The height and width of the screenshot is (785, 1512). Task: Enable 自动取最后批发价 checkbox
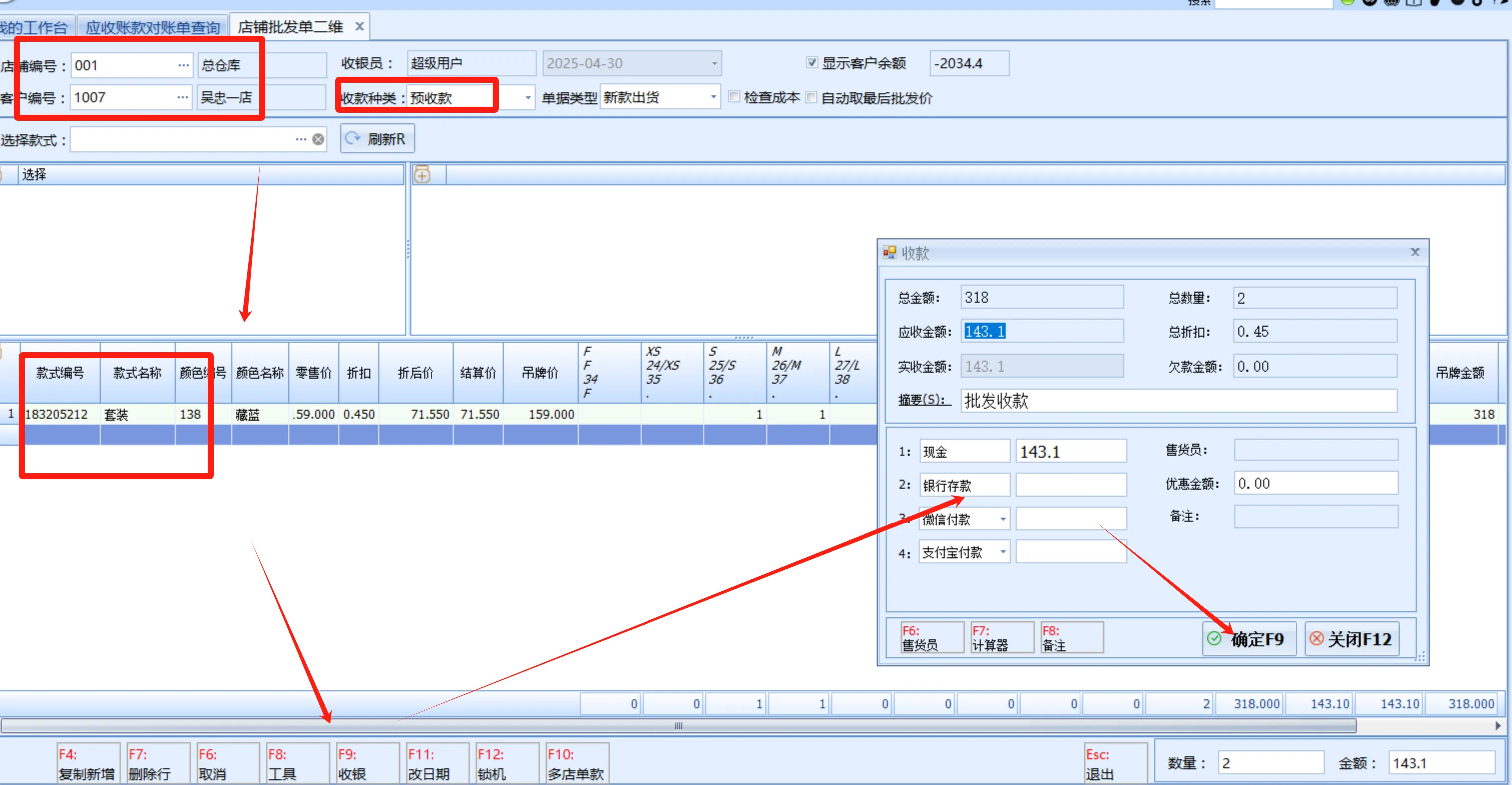[x=811, y=97]
